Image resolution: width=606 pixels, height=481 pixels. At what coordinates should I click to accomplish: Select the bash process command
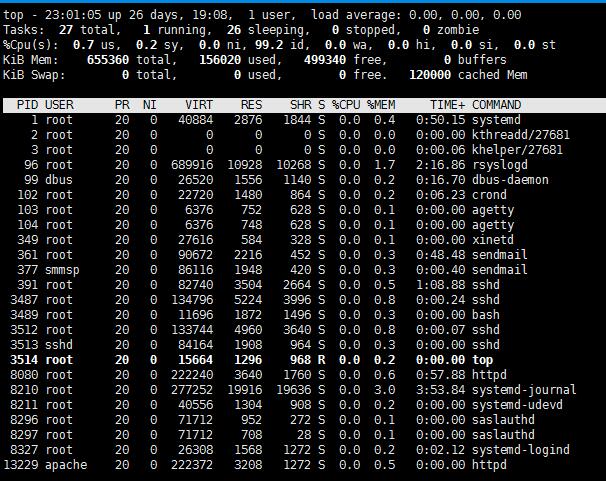(x=487, y=315)
